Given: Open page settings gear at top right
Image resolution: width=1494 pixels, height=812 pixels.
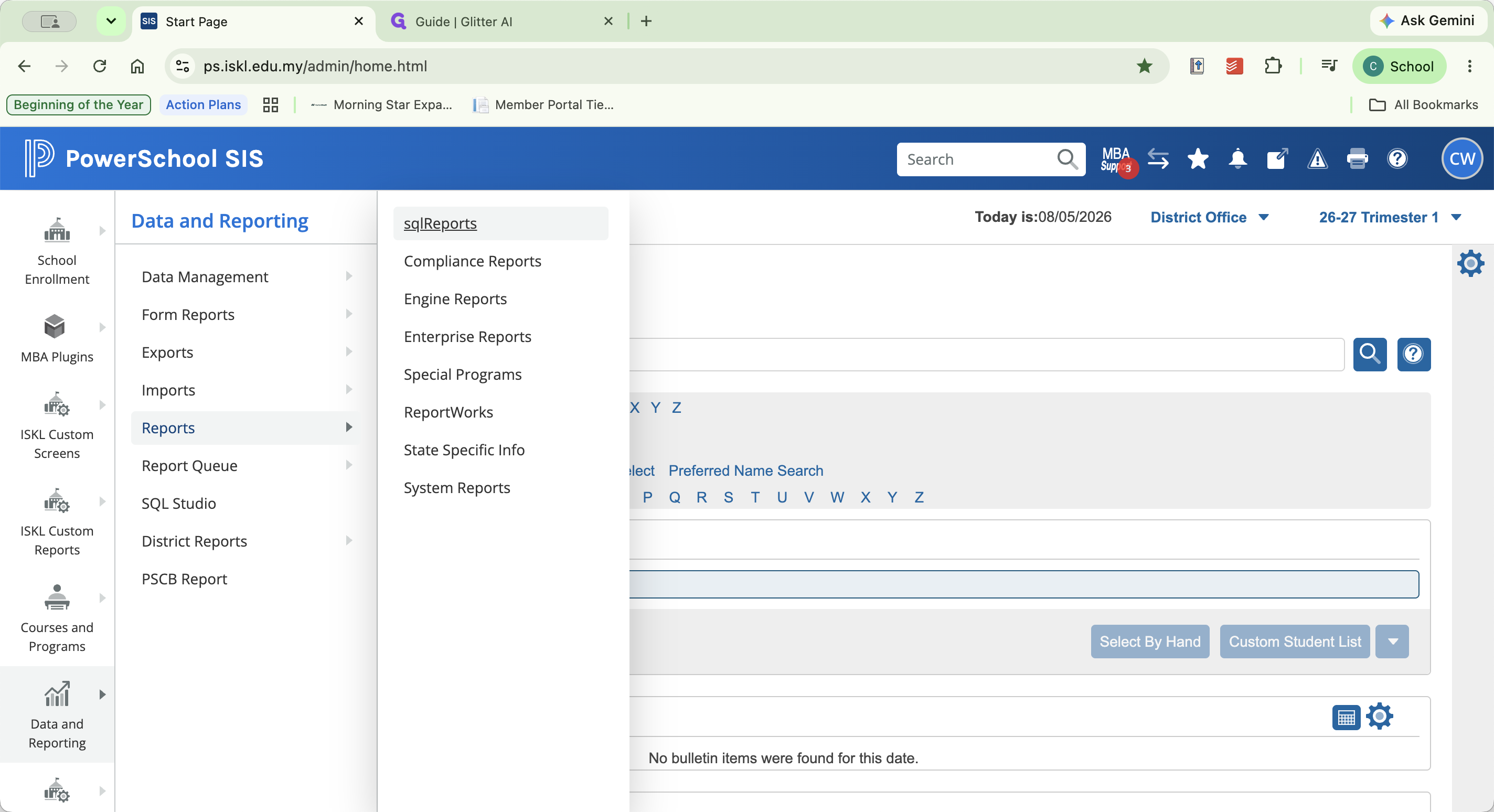Looking at the screenshot, I should (x=1470, y=264).
